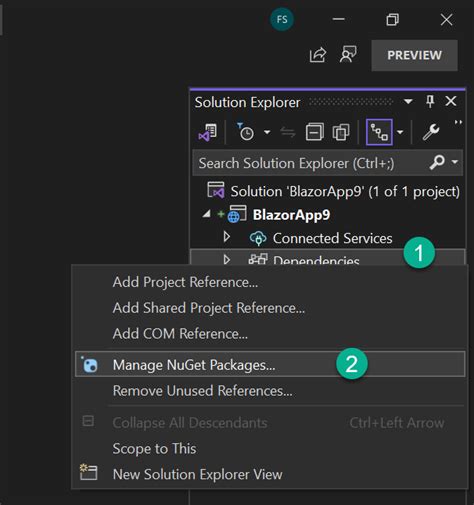
Task: Click the NuGet package icon in menu
Action: coord(89,364)
